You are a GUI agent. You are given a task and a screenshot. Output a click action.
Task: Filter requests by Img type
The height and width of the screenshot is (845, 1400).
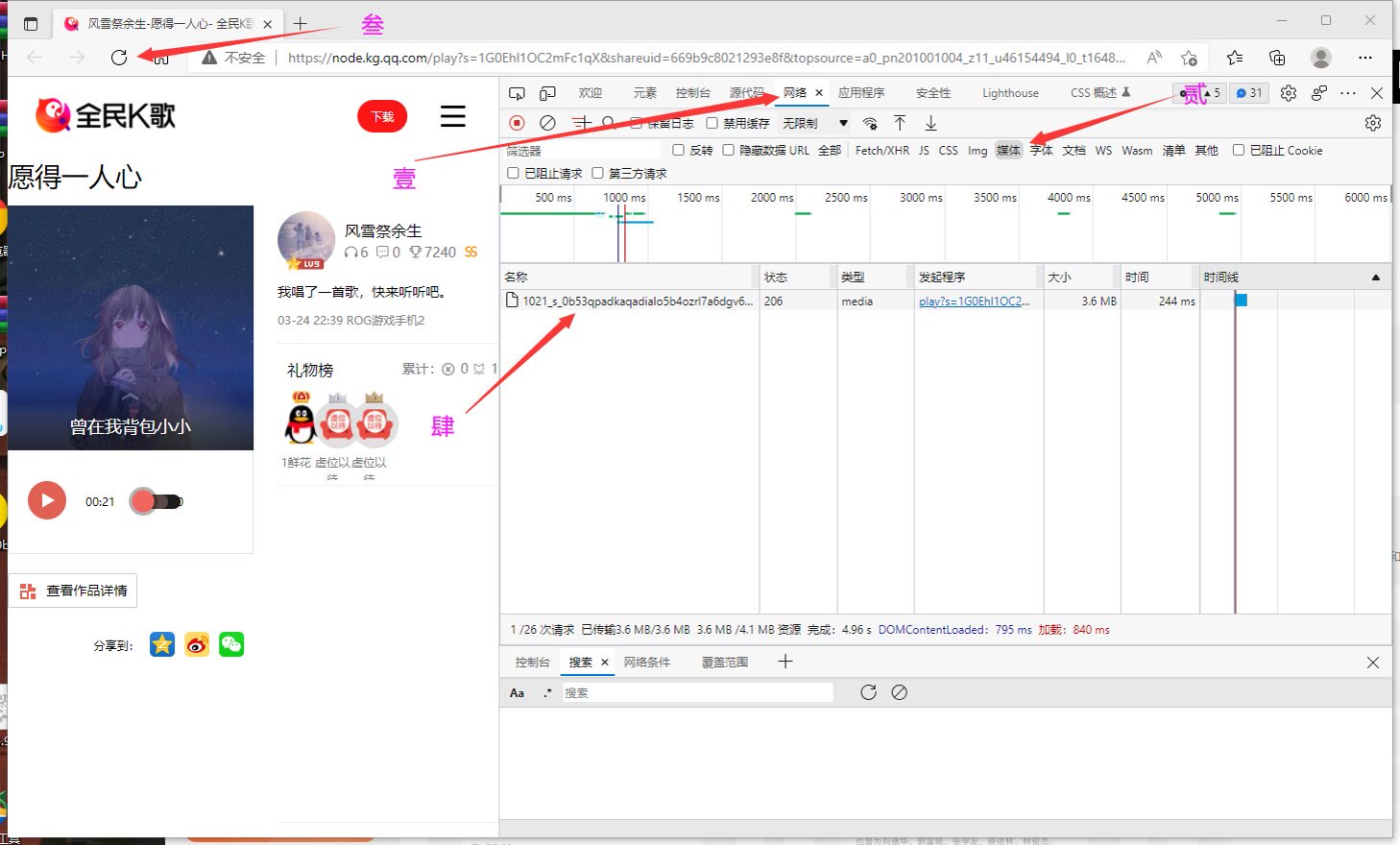978,151
